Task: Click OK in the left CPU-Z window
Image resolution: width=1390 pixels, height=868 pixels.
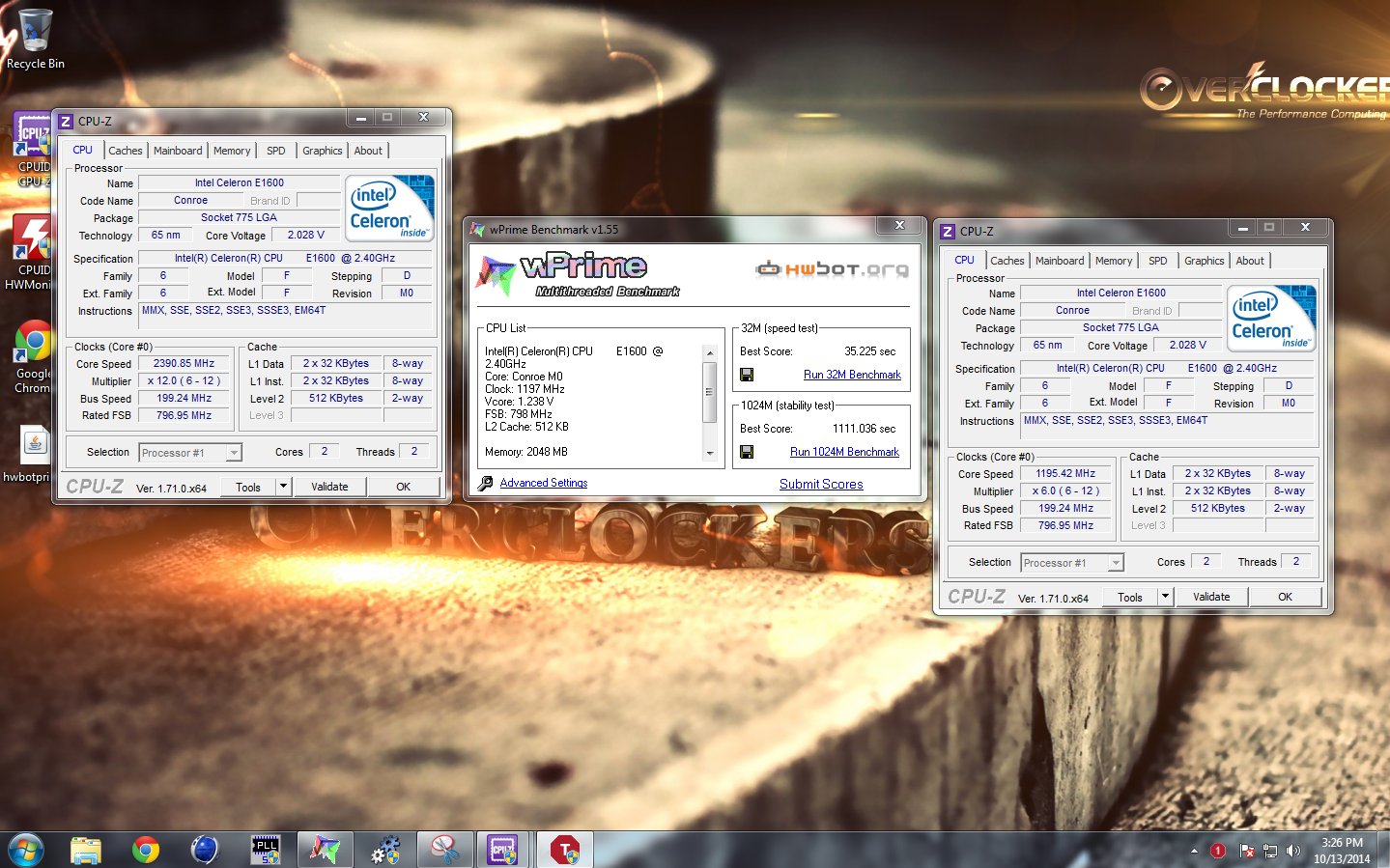Action: click(404, 487)
